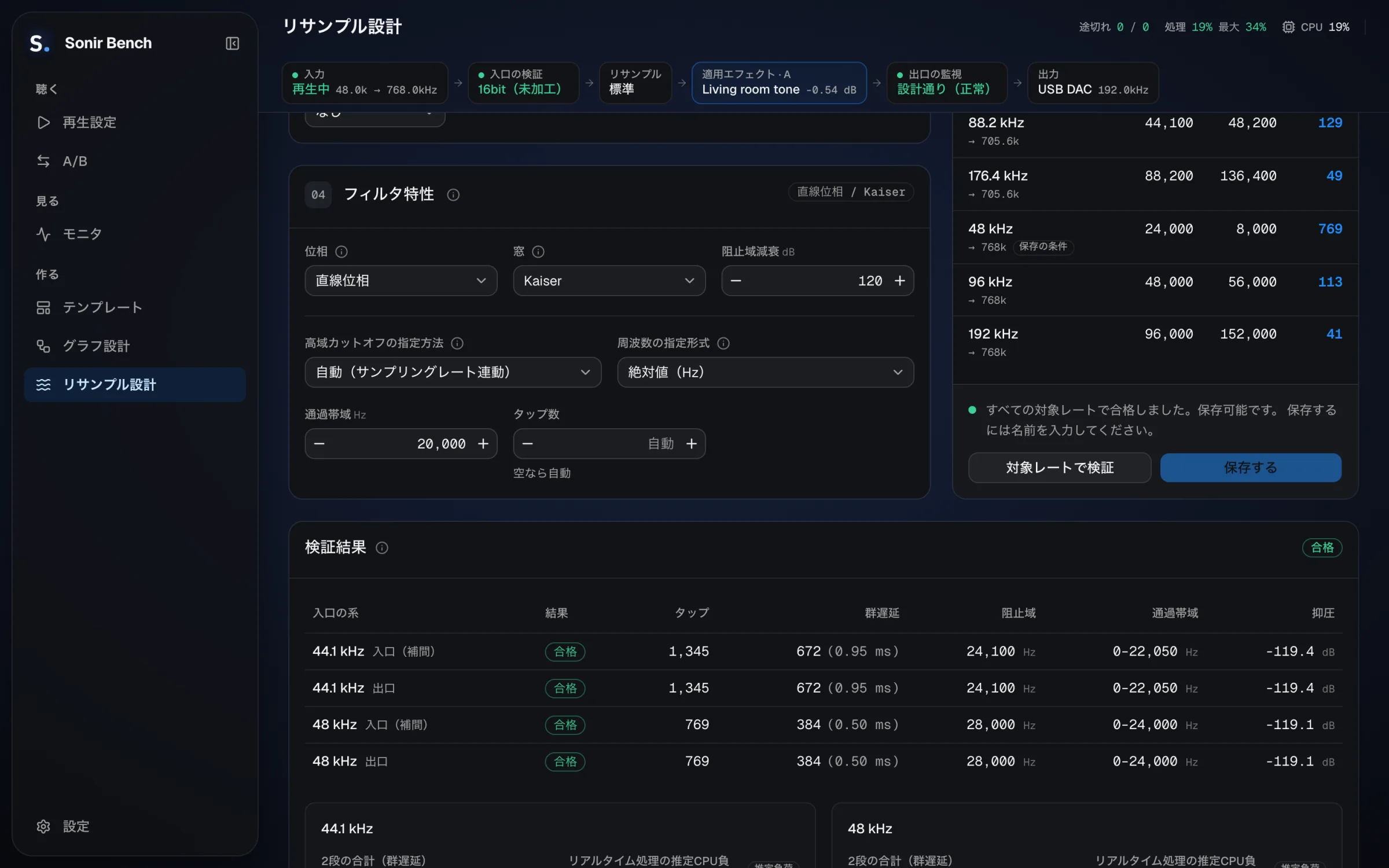The height and width of the screenshot is (868, 1389).
Task: Open 適用エフェクト Living room tone stage
Action: point(779,83)
